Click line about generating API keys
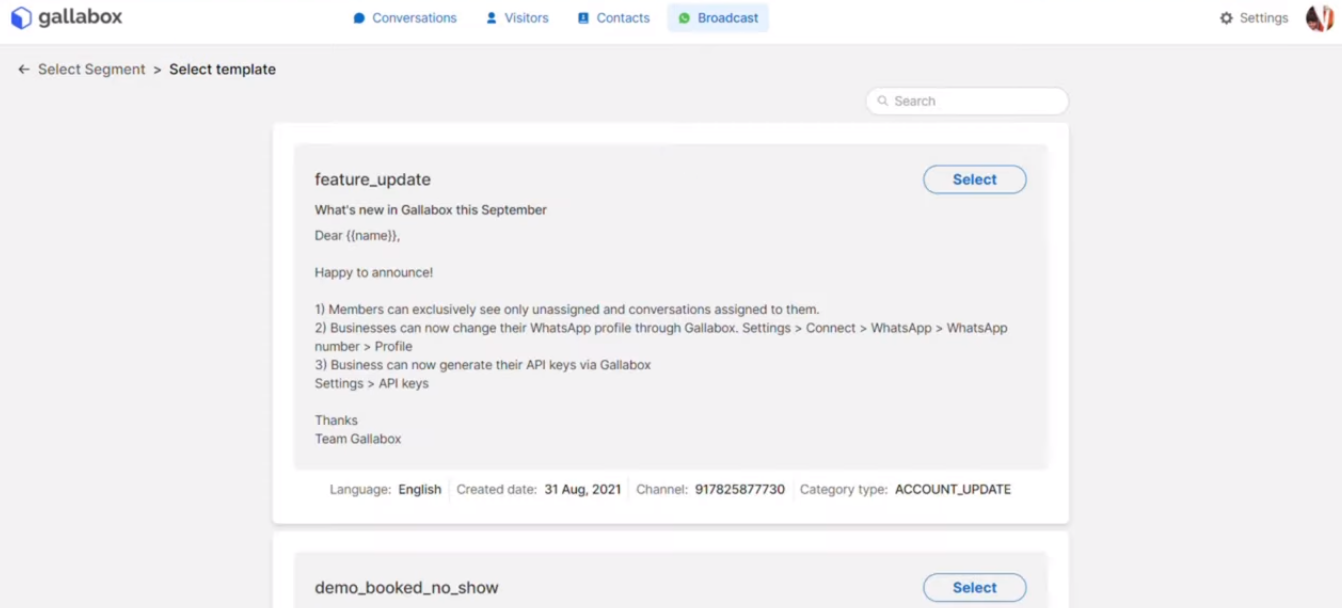The image size is (1342, 608). pos(483,365)
